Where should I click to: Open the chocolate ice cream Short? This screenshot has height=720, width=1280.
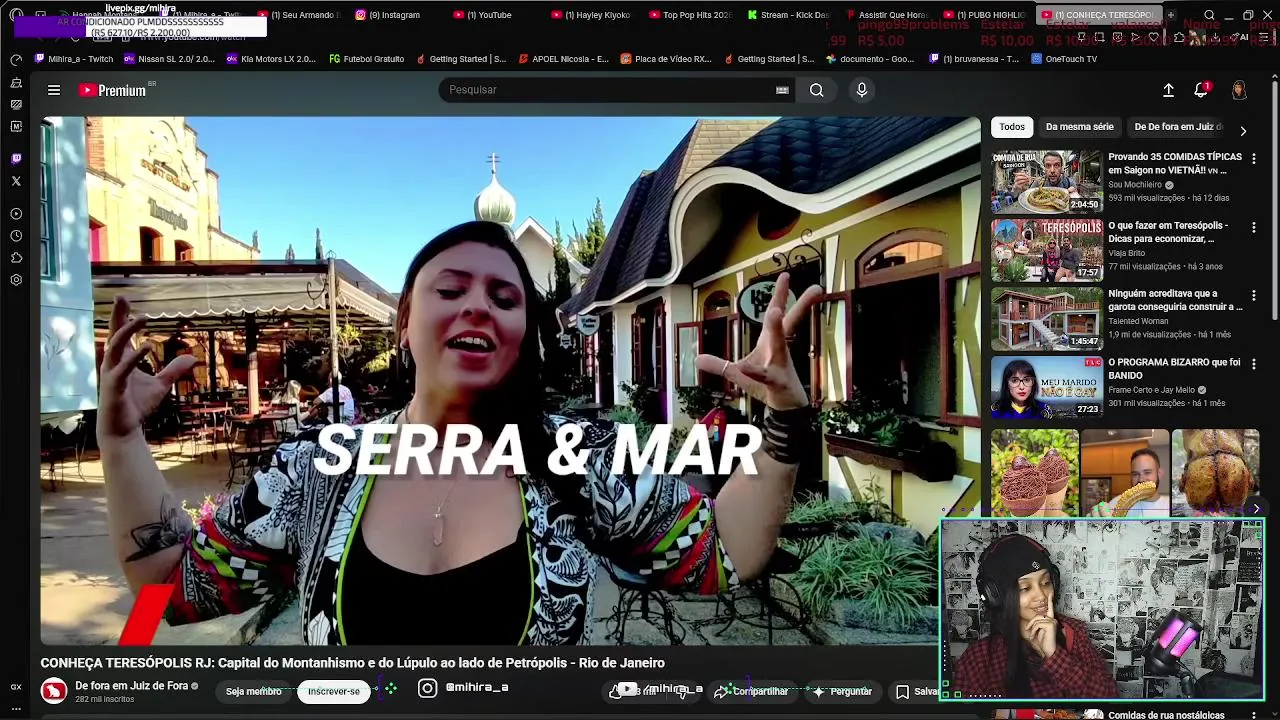pos(1034,473)
